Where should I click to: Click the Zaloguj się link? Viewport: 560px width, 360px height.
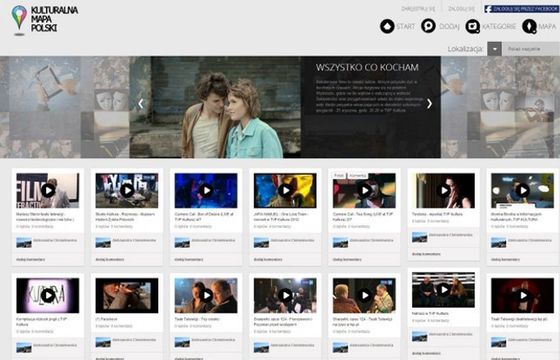point(461,9)
